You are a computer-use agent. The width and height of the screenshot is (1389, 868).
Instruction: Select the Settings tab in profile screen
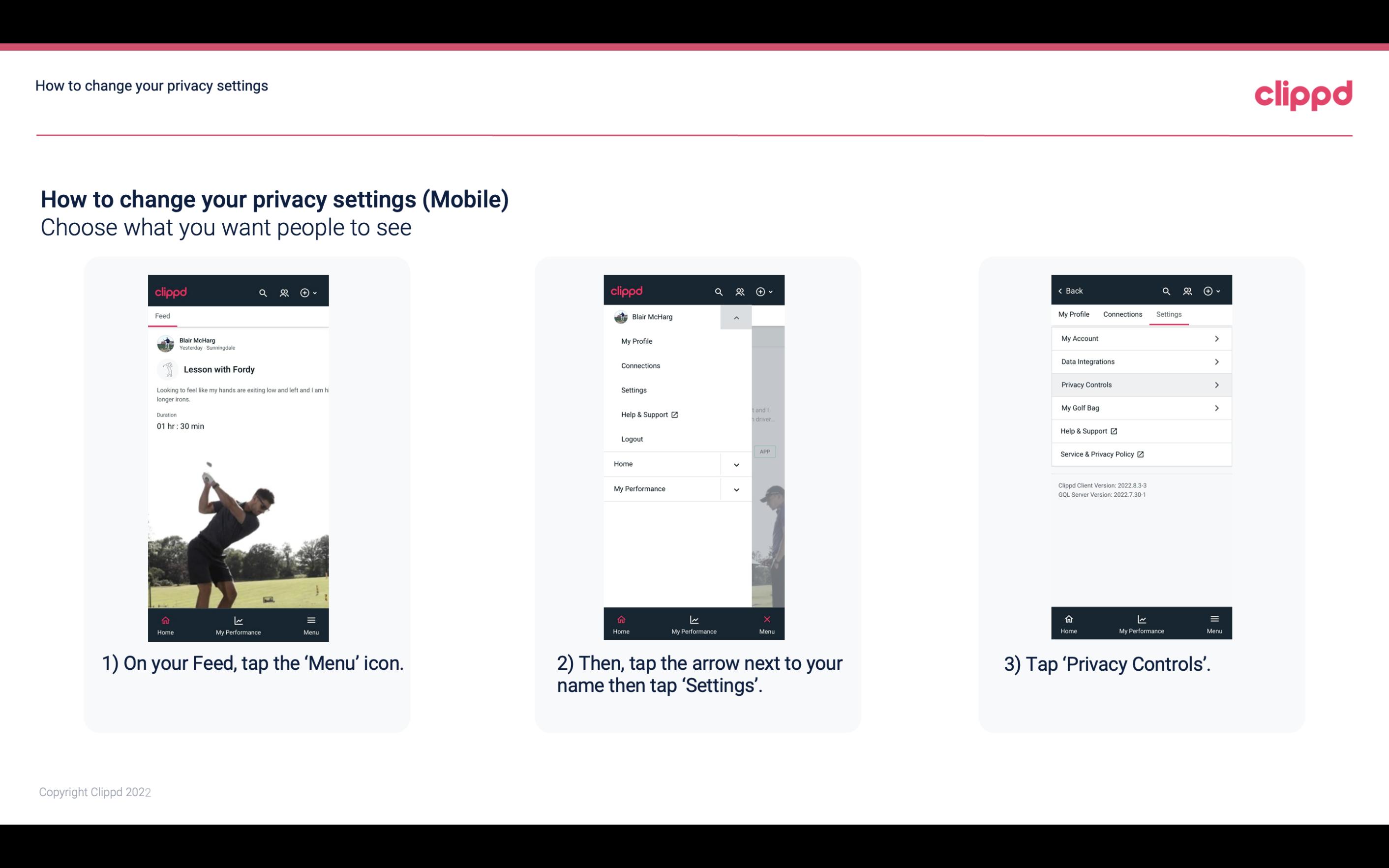tap(1168, 314)
